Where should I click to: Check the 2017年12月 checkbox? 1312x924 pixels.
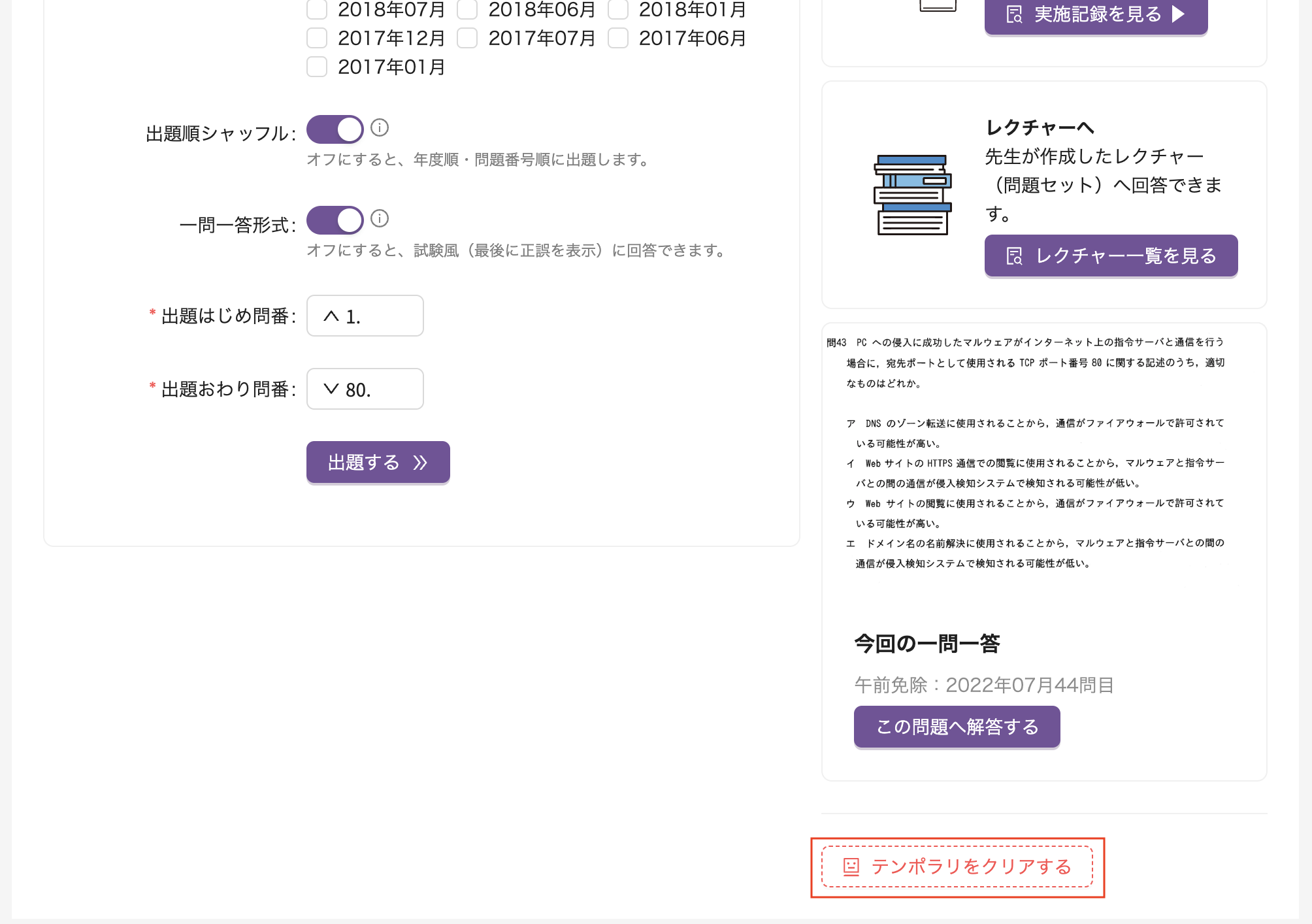(317, 39)
